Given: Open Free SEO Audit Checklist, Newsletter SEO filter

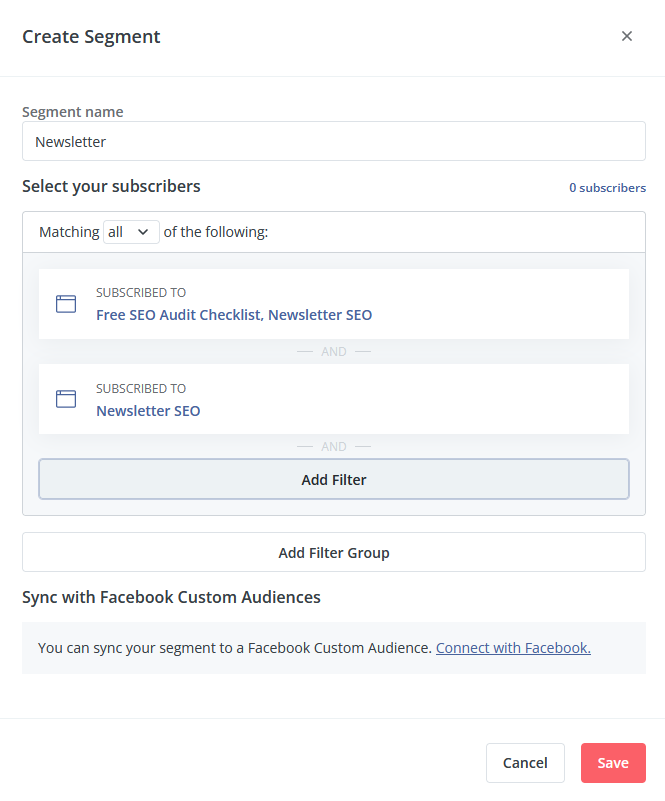Looking at the screenshot, I should [234, 315].
